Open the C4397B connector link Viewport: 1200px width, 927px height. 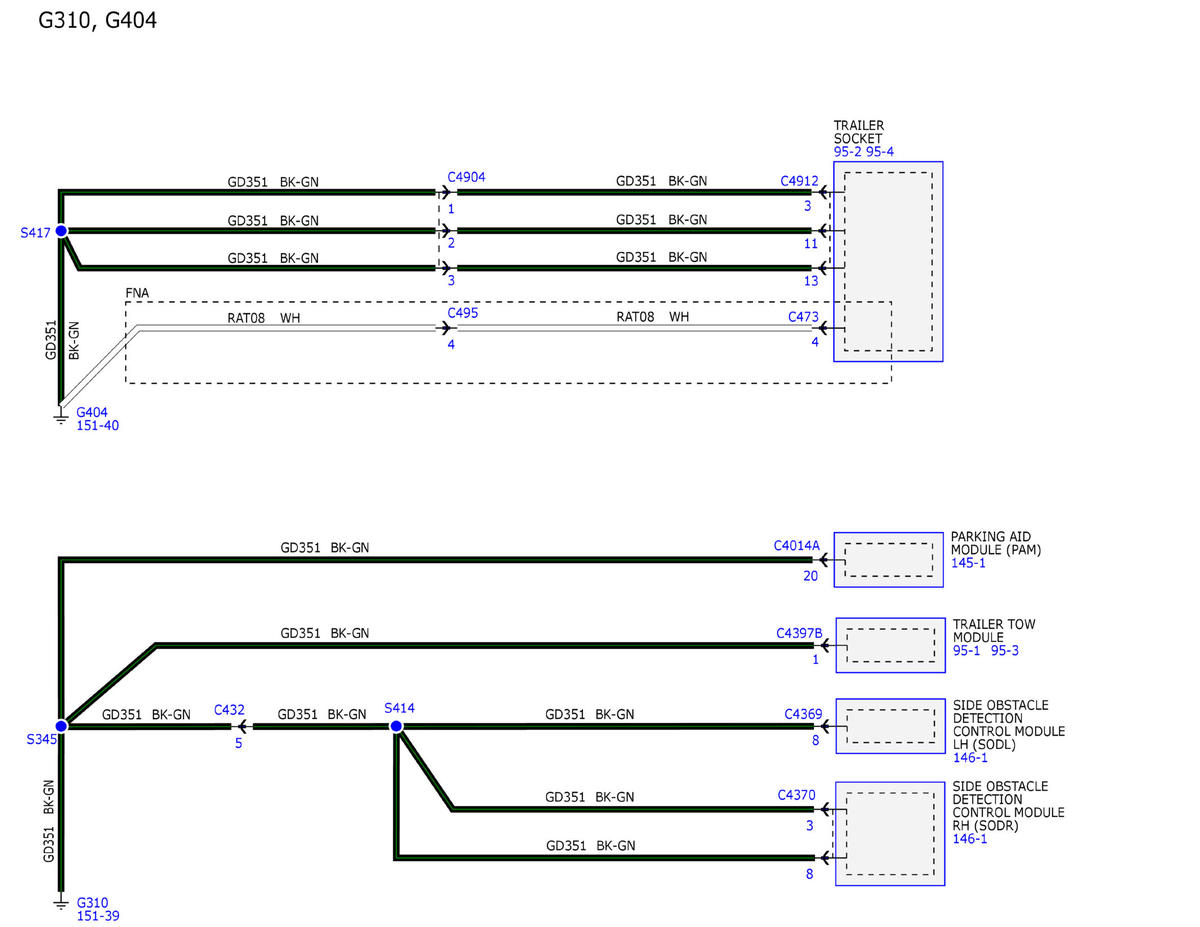[x=799, y=633]
